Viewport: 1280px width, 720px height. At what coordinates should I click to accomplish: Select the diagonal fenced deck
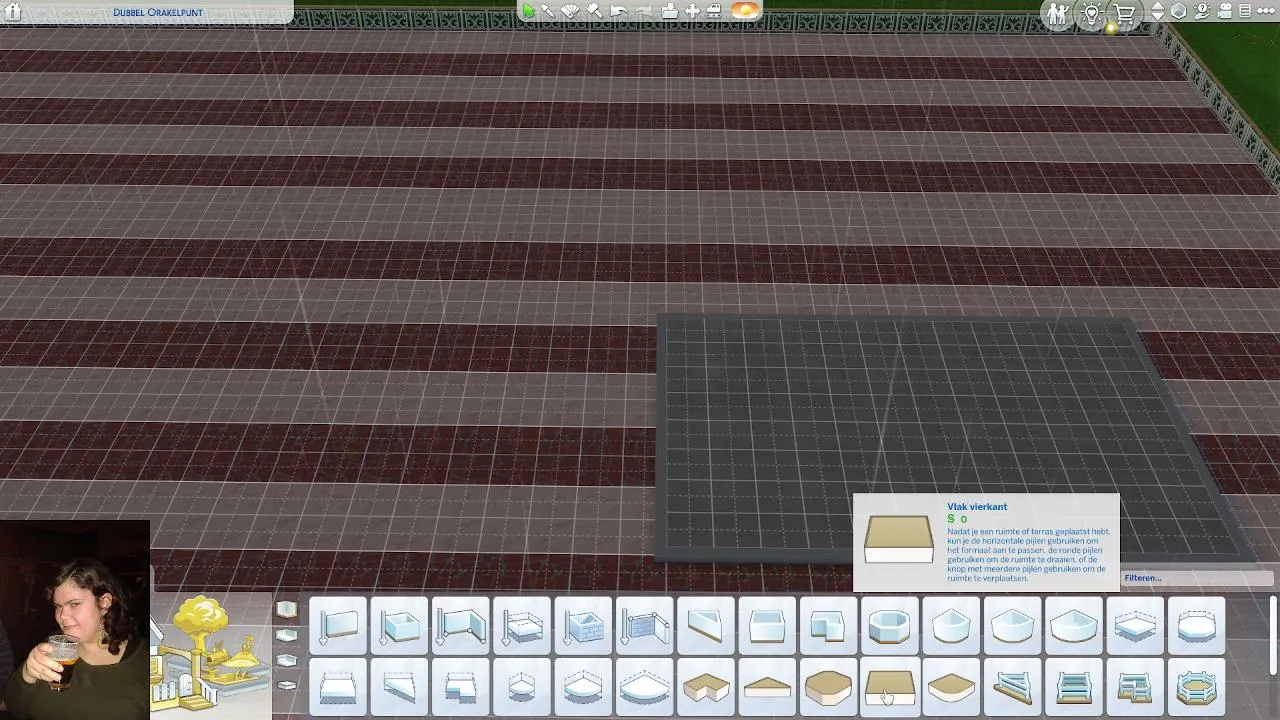[1012, 688]
